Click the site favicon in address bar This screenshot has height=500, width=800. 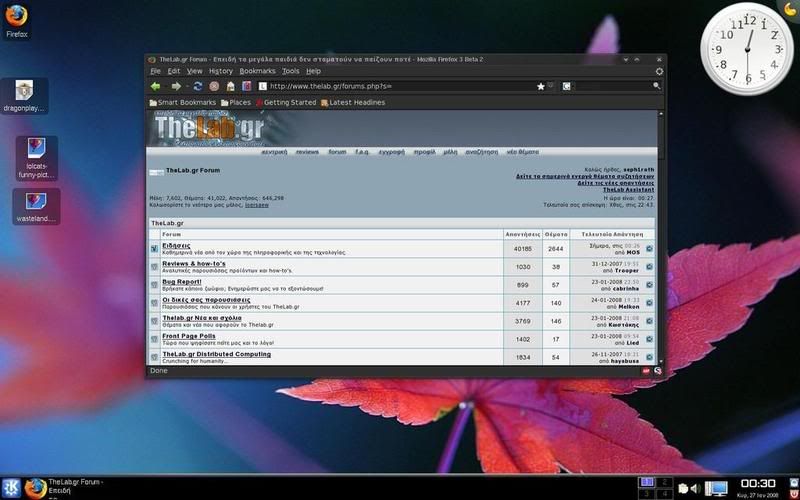[x=263, y=86]
